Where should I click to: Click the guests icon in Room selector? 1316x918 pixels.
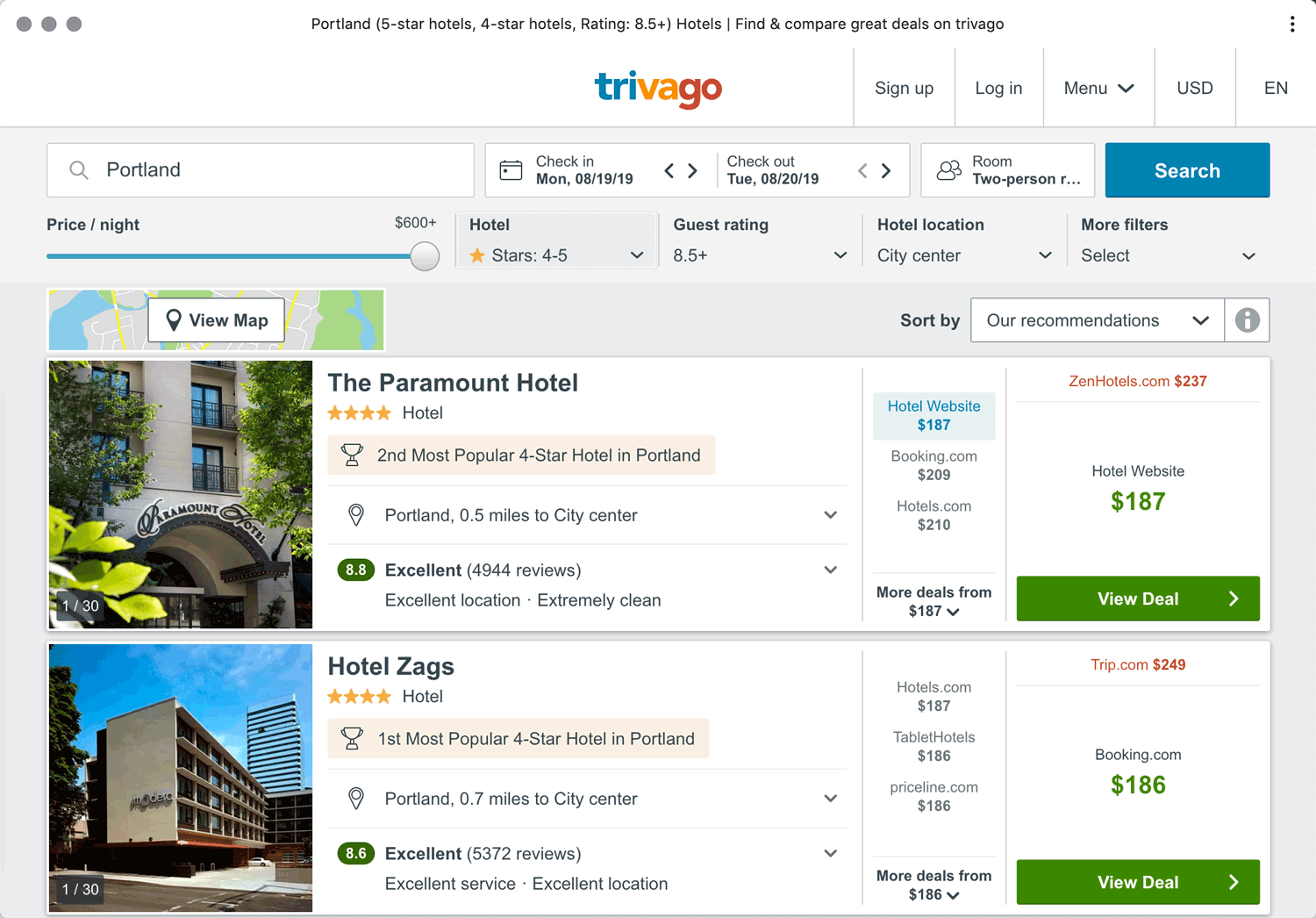[x=949, y=170]
